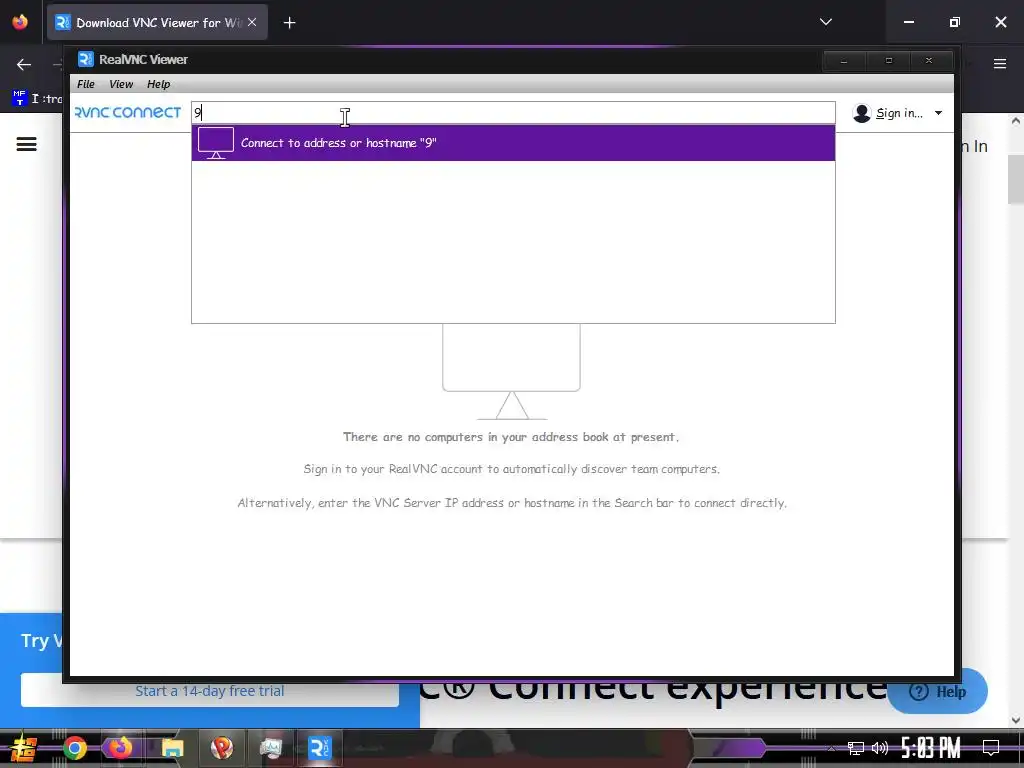Open a new browser tab
Viewport: 1024px width, 768px height.
(x=289, y=23)
